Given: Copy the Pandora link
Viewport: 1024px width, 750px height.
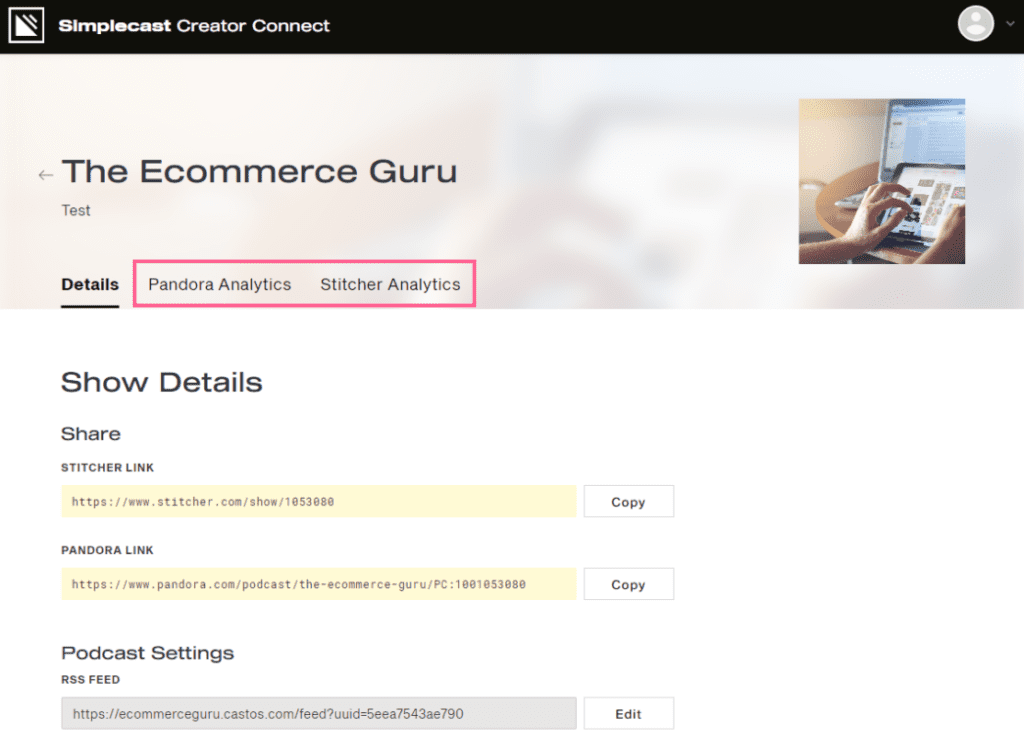Looking at the screenshot, I should (x=628, y=584).
